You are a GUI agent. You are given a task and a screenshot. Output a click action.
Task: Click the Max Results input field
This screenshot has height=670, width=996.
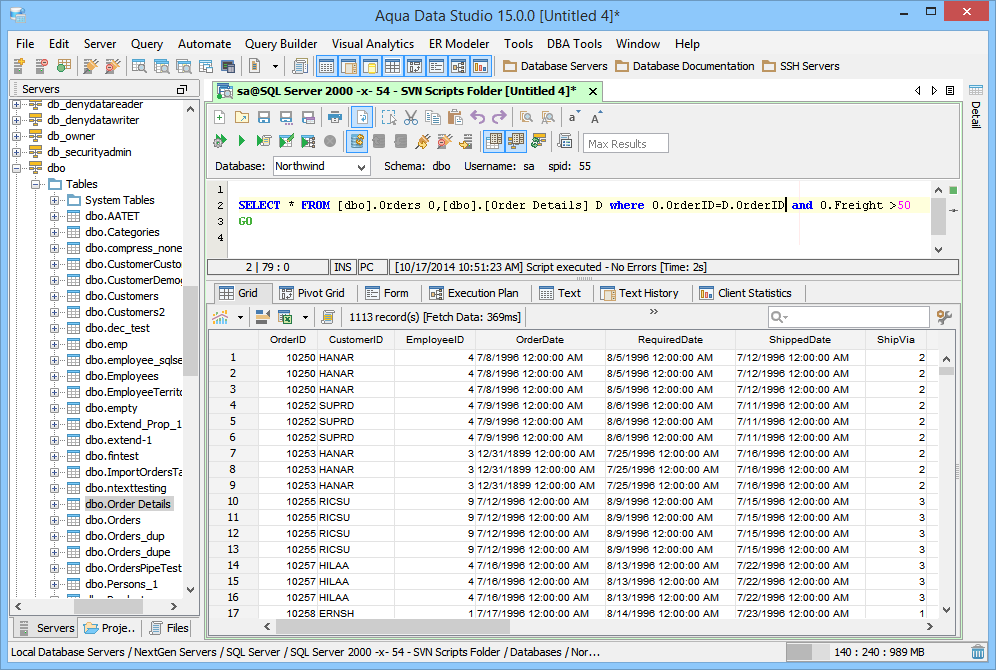click(626, 144)
